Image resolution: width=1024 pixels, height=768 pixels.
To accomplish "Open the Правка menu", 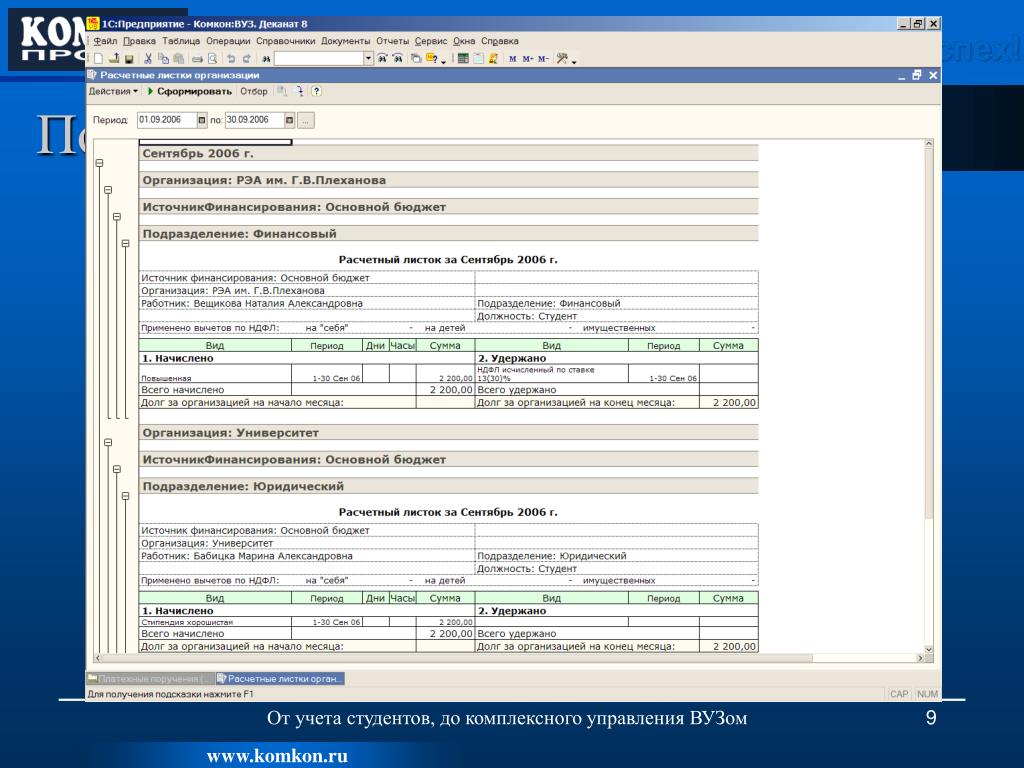I will click(139, 41).
